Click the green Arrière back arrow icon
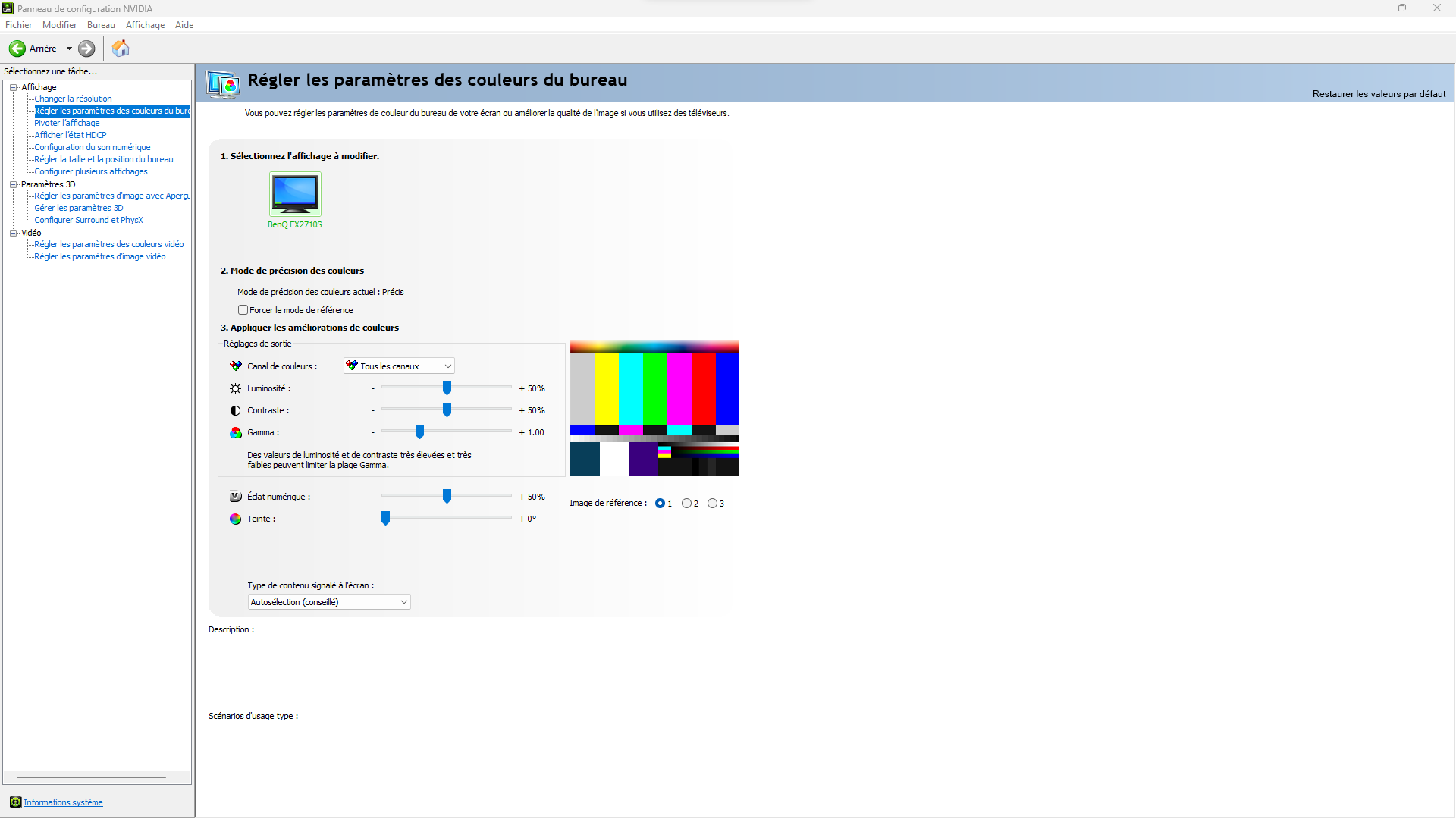The height and width of the screenshot is (819, 1456). (x=17, y=49)
